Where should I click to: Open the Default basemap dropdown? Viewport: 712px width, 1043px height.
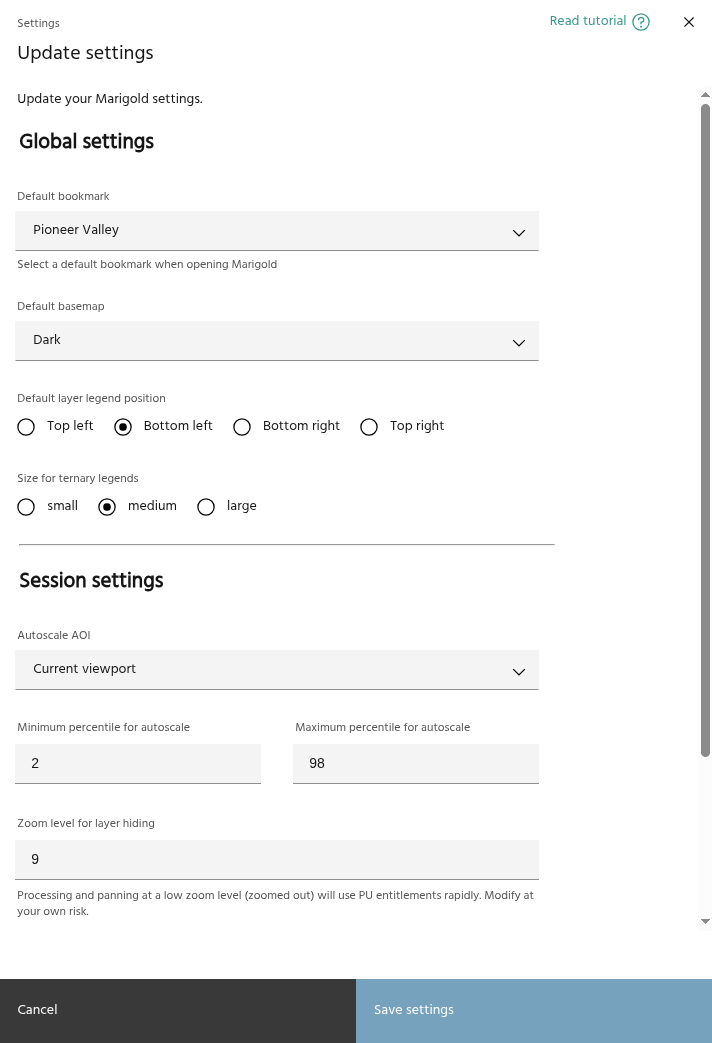coord(277,341)
